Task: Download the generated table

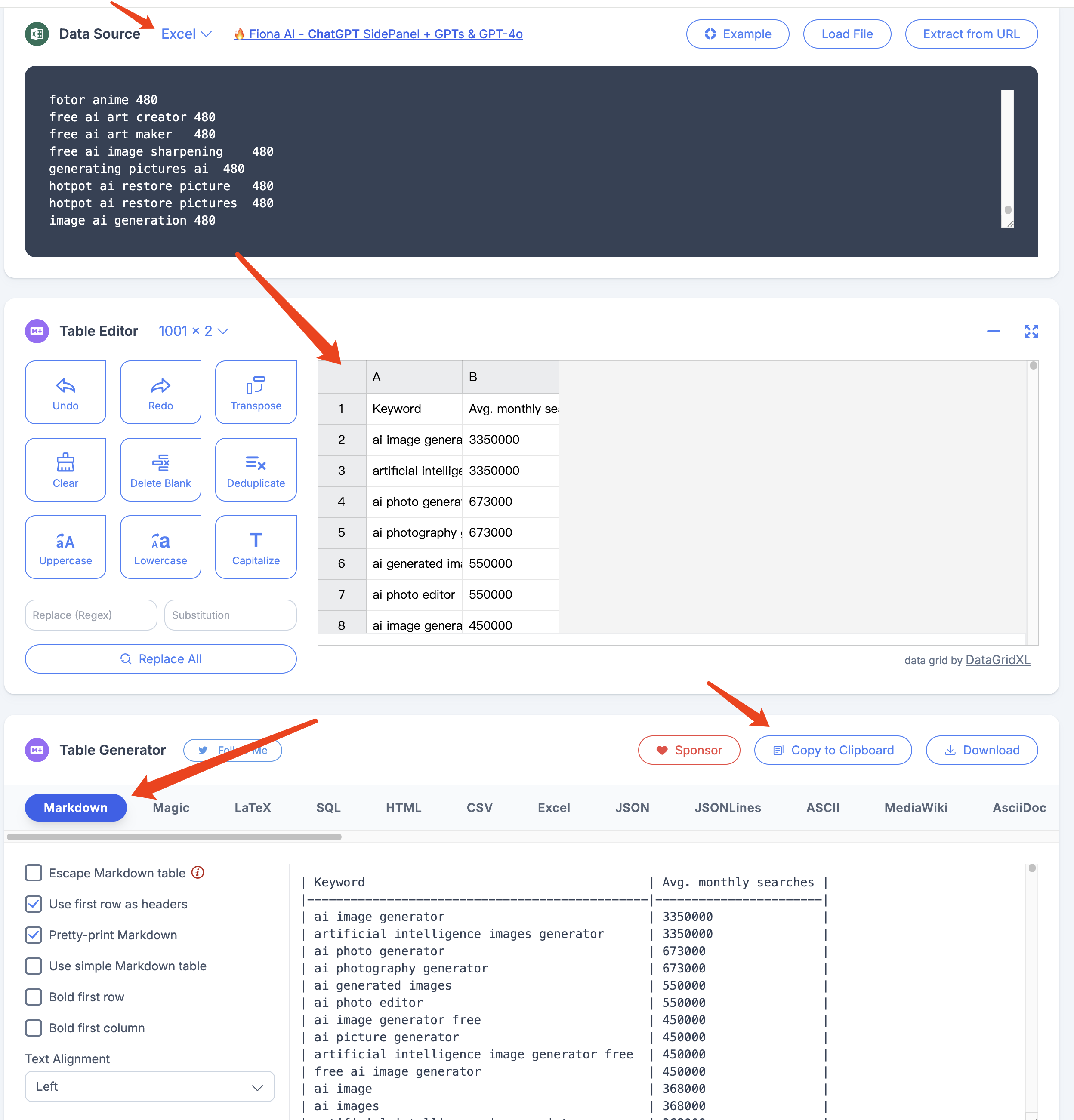Action: tap(981, 750)
